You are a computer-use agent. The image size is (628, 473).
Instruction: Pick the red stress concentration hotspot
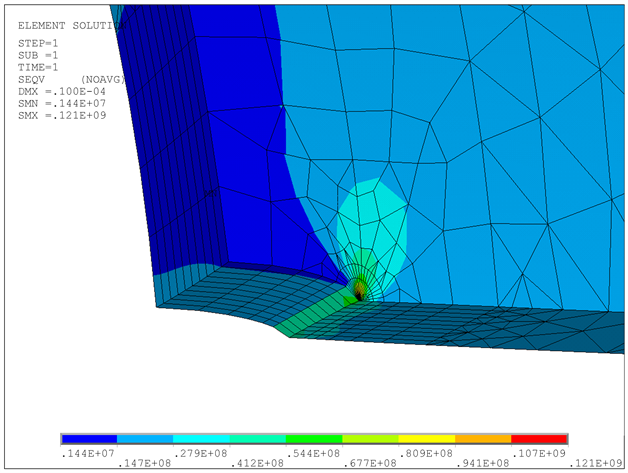pyautogui.click(x=359, y=293)
